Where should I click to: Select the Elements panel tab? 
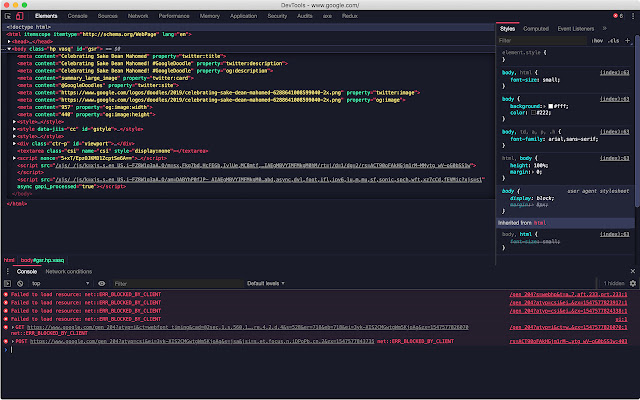[x=46, y=16]
